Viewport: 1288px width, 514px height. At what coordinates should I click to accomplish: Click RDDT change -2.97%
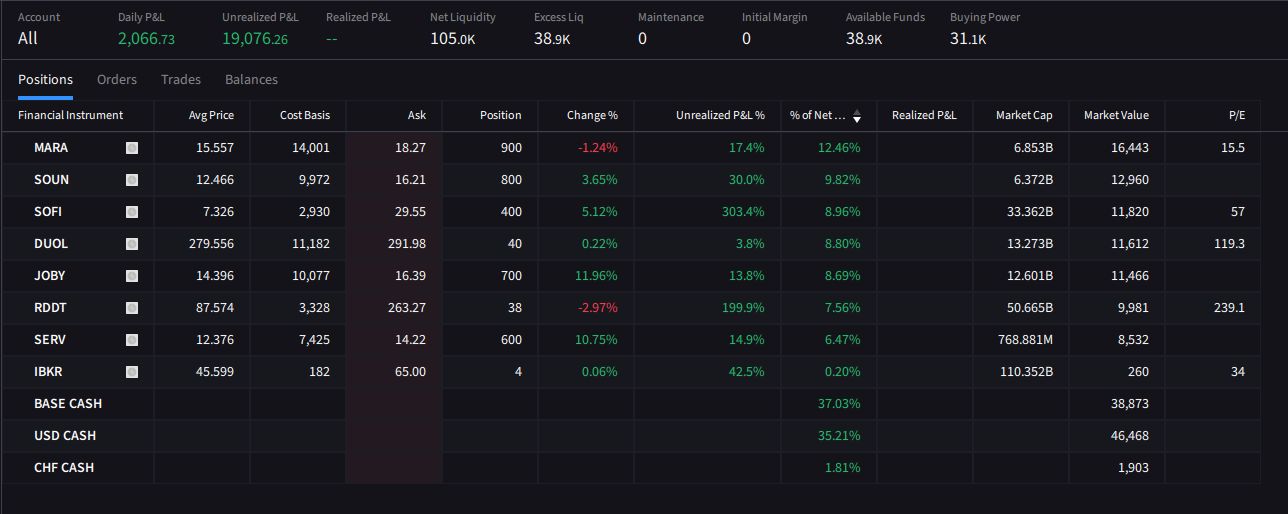pyautogui.click(x=598, y=308)
